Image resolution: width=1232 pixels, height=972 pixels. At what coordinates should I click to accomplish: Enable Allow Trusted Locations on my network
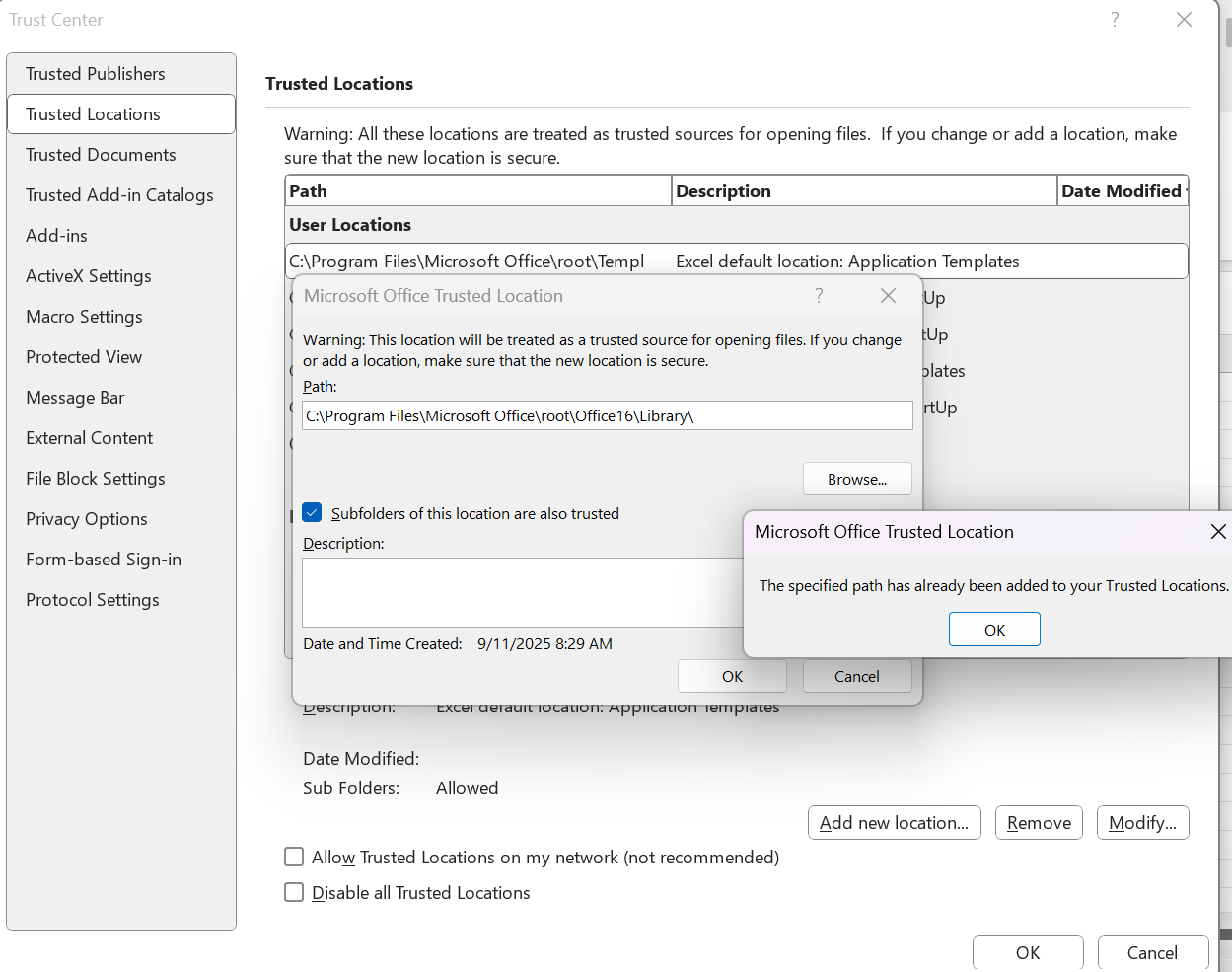[294, 857]
